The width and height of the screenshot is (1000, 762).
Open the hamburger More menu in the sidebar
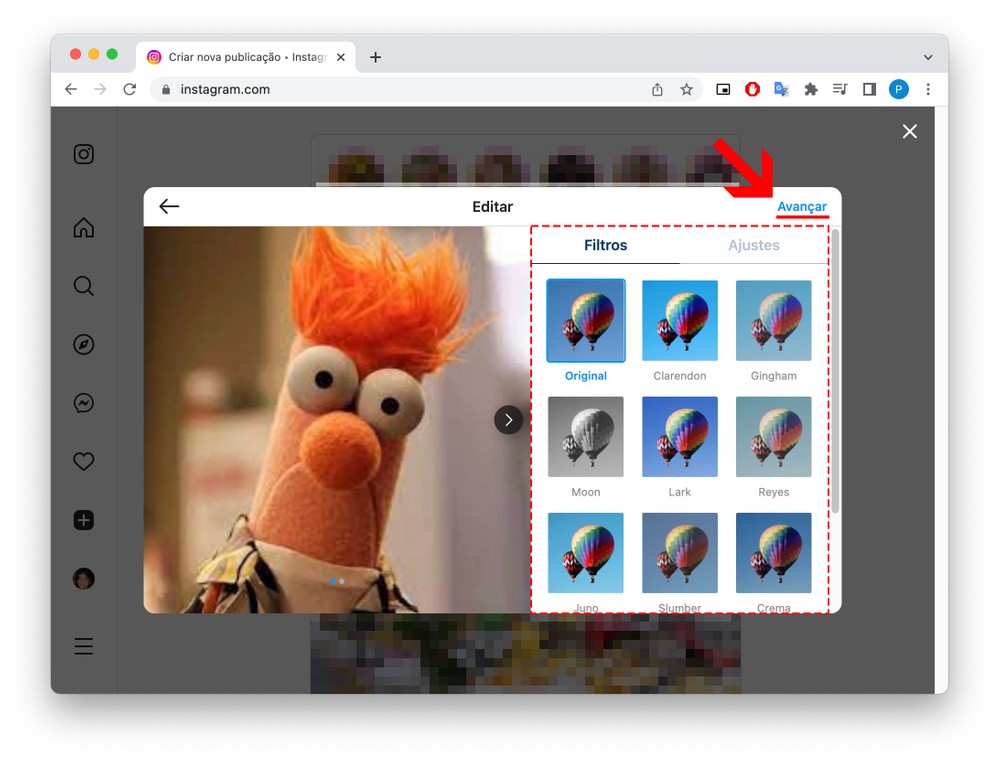click(84, 646)
